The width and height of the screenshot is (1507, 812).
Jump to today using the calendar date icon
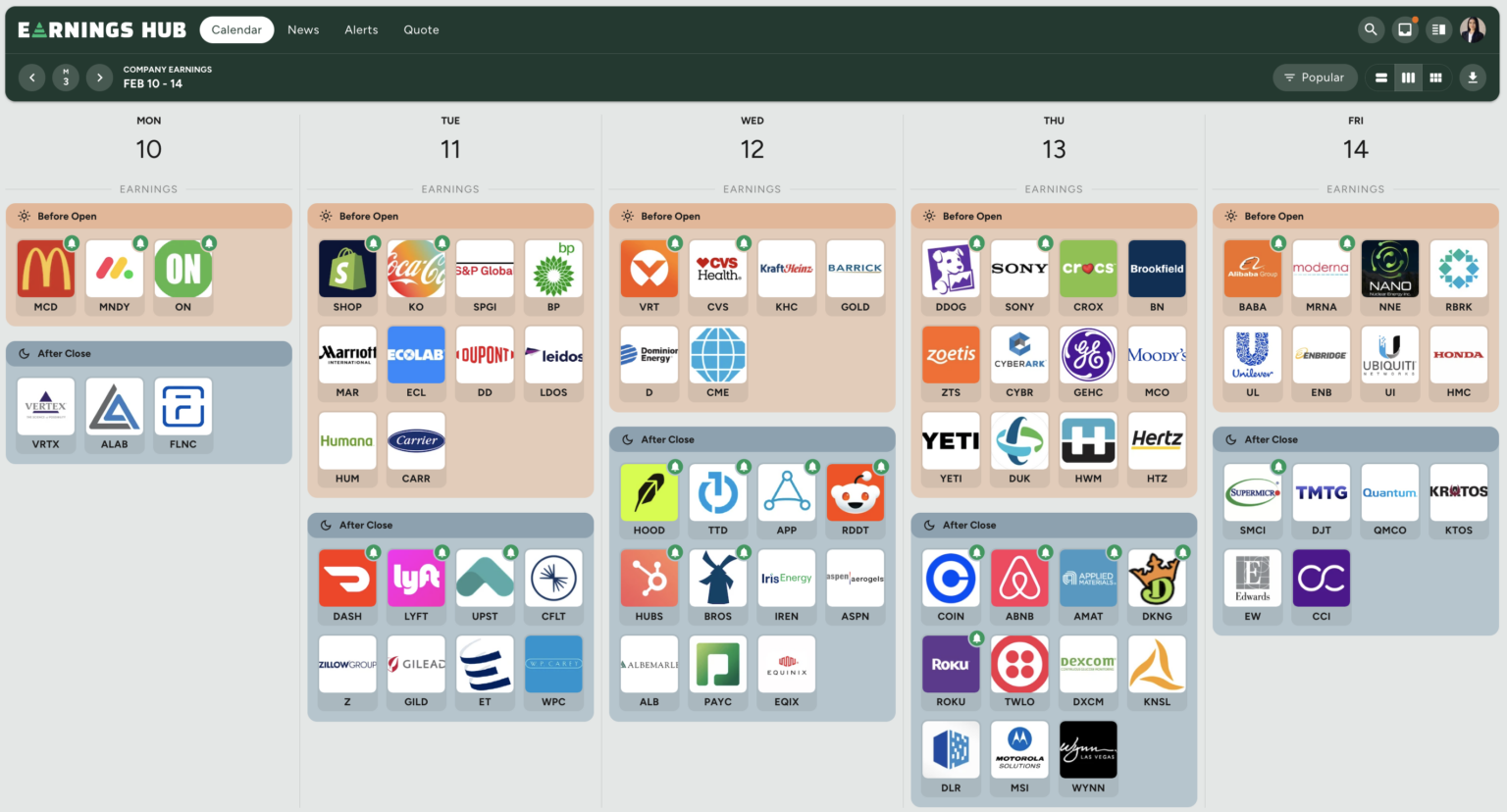[x=66, y=77]
